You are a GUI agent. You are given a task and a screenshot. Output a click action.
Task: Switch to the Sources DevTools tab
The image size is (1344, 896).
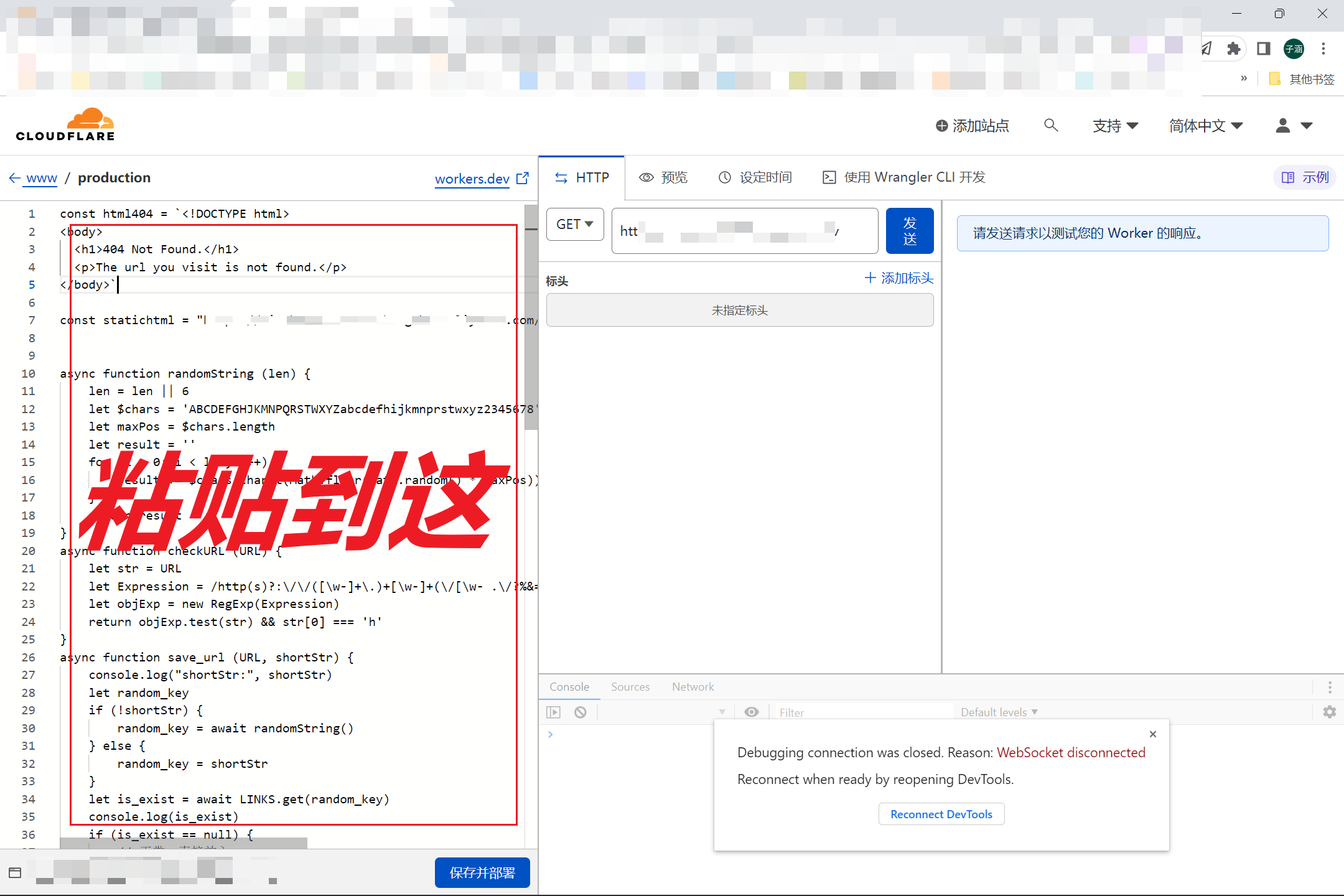pos(630,686)
